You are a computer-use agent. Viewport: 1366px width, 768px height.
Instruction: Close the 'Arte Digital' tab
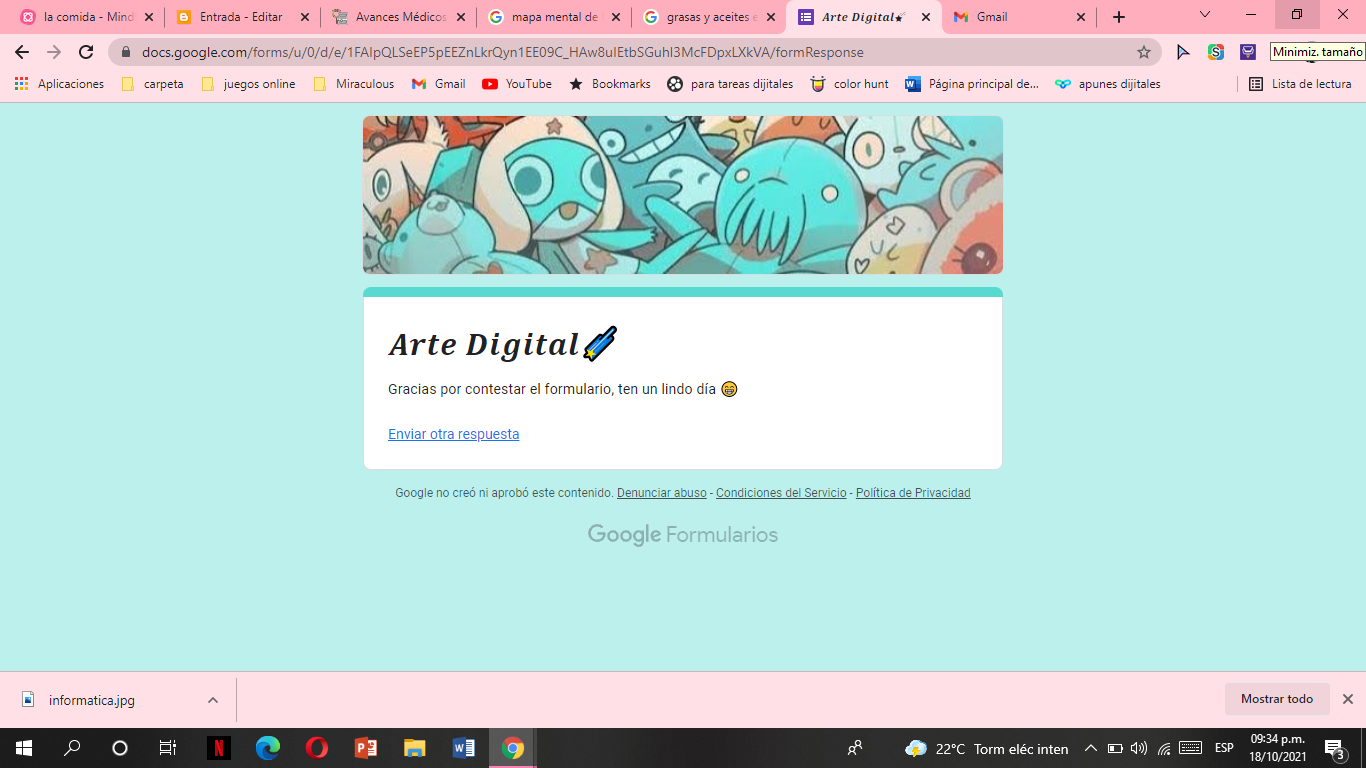[x=926, y=17]
